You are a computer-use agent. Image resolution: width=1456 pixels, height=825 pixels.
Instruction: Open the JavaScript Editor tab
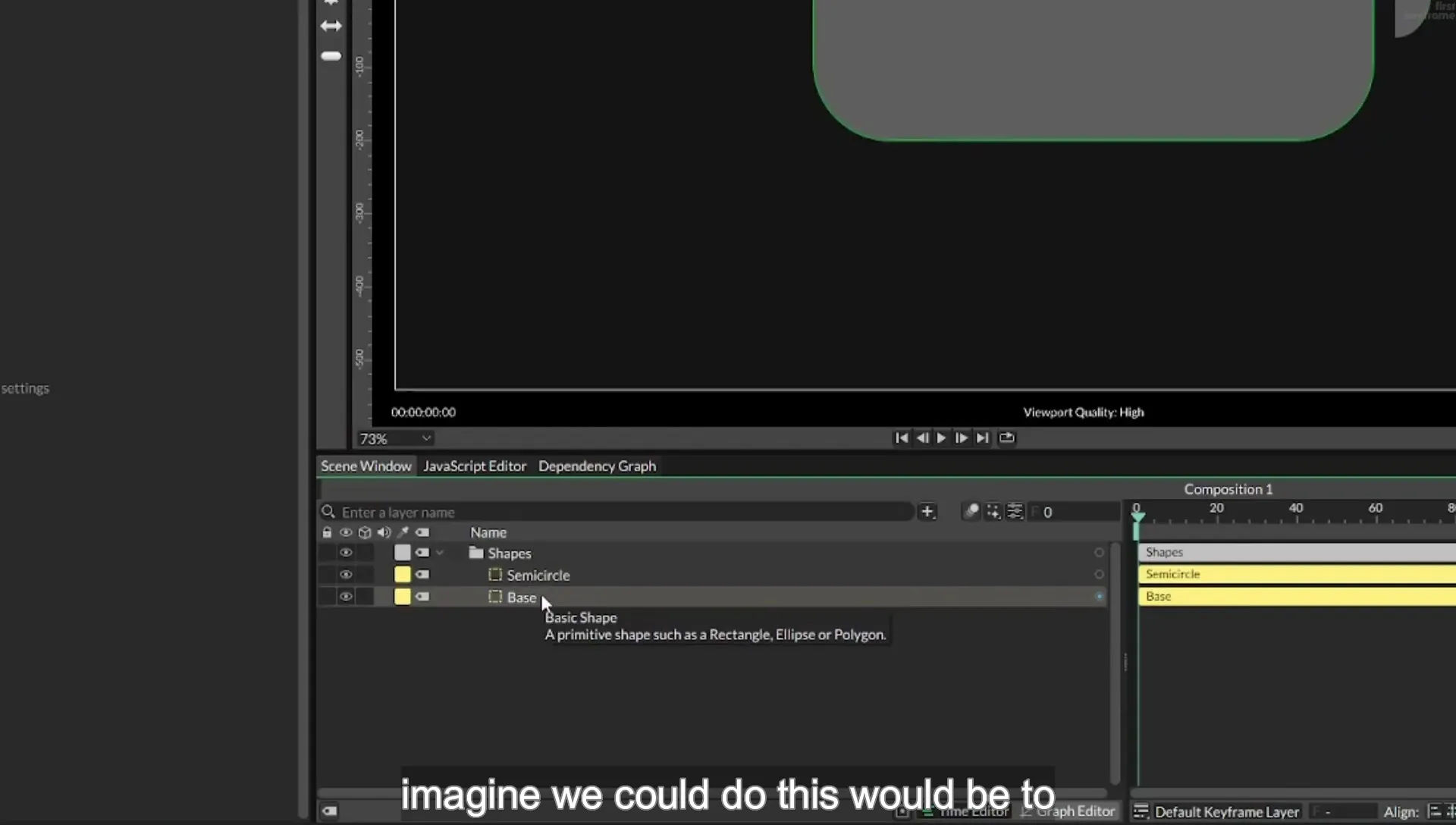[475, 466]
